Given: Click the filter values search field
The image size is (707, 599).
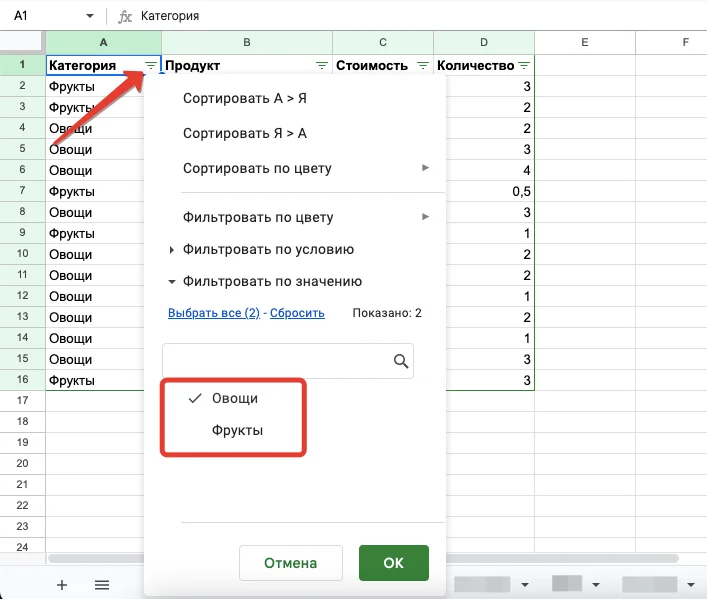Looking at the screenshot, I should pyautogui.click(x=275, y=362).
